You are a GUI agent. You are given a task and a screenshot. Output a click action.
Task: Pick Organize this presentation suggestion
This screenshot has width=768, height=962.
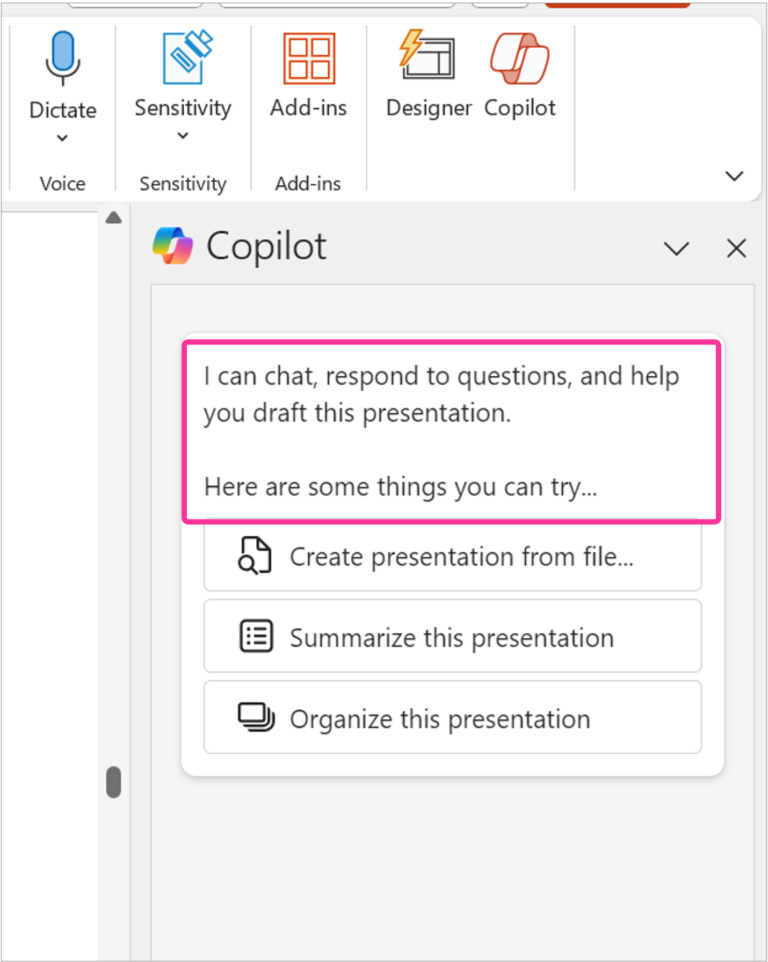[452, 718]
